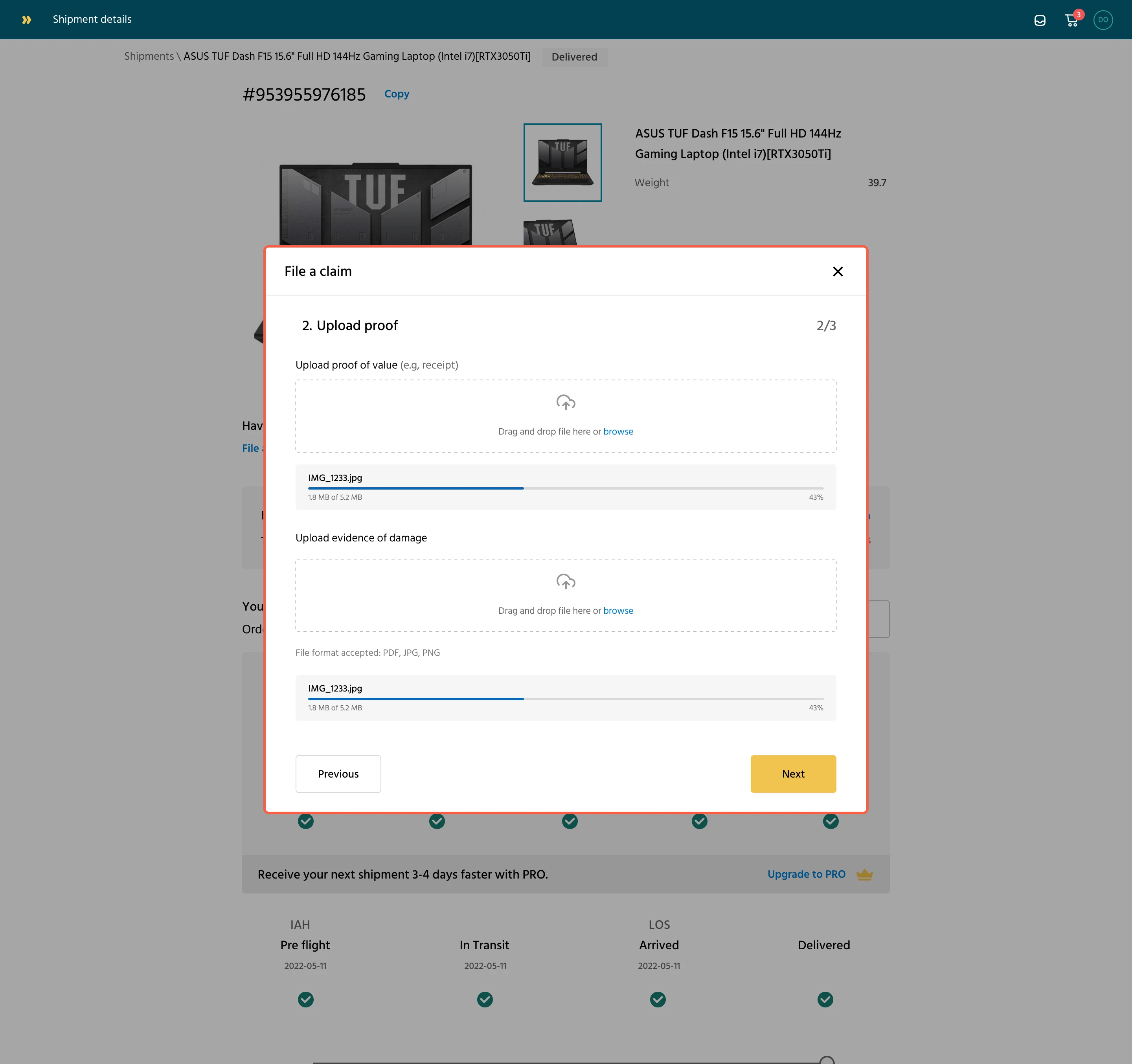Click the Pre flight green checkmark icon
Screen dimensions: 1132x1064
[x=305, y=999]
